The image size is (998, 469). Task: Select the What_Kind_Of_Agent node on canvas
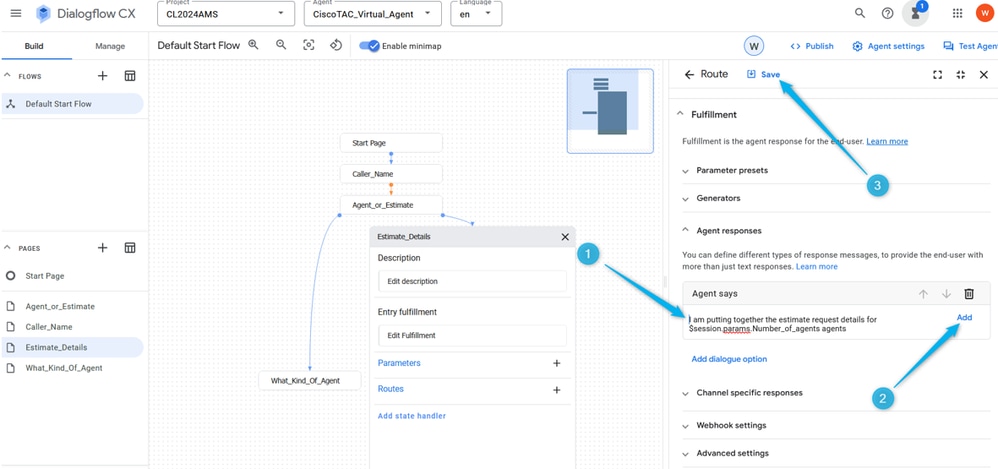310,381
